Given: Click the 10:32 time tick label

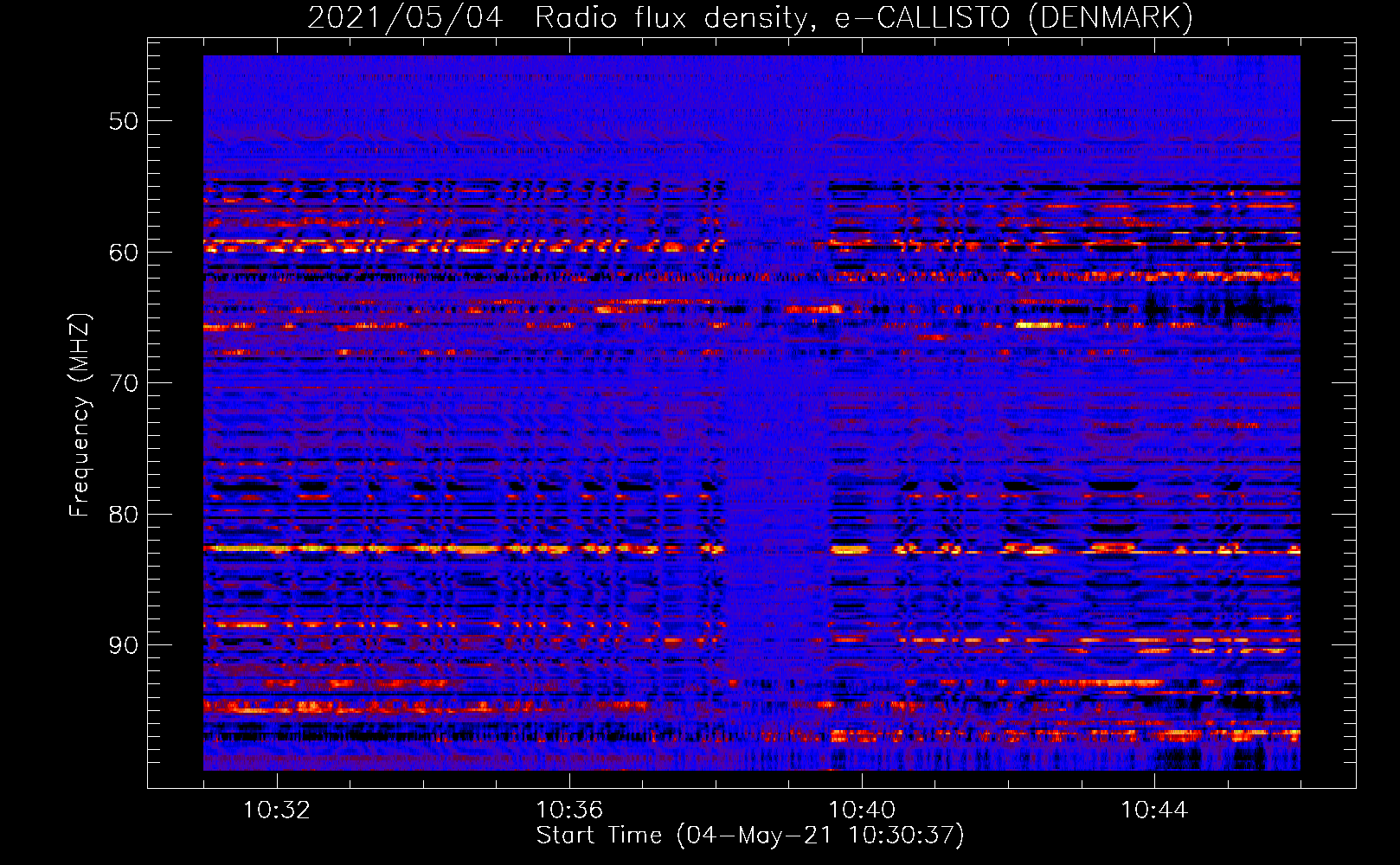Looking at the screenshot, I should coord(277,811).
